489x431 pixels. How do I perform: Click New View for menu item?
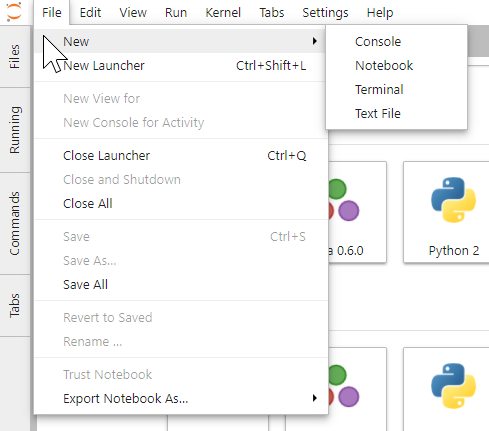181,98
